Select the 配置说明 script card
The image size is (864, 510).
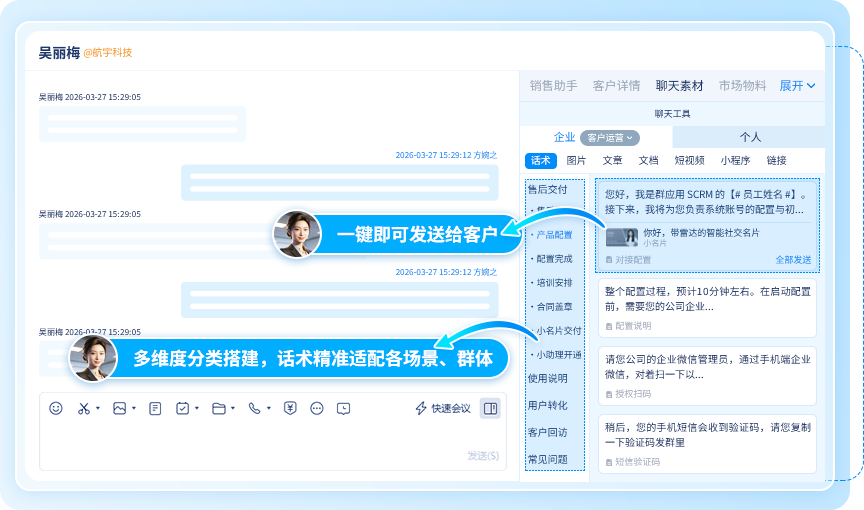coord(708,308)
